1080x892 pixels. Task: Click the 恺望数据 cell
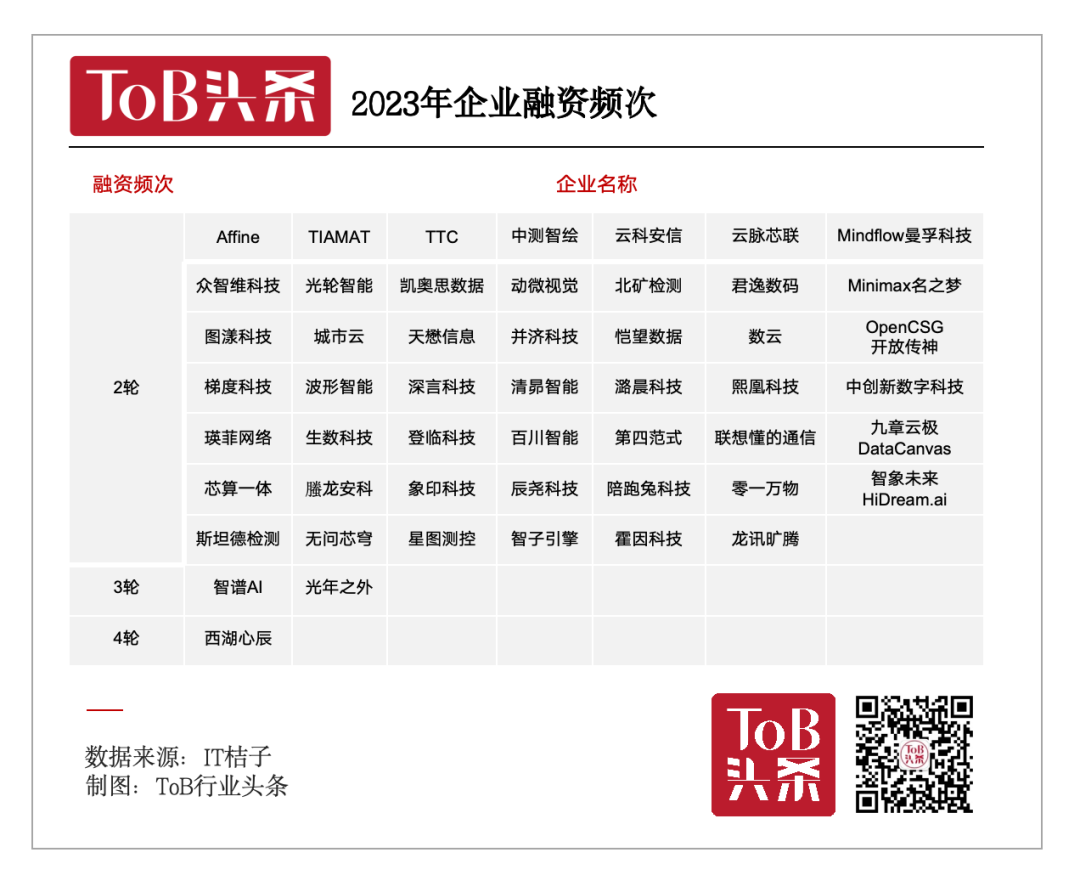pos(648,337)
